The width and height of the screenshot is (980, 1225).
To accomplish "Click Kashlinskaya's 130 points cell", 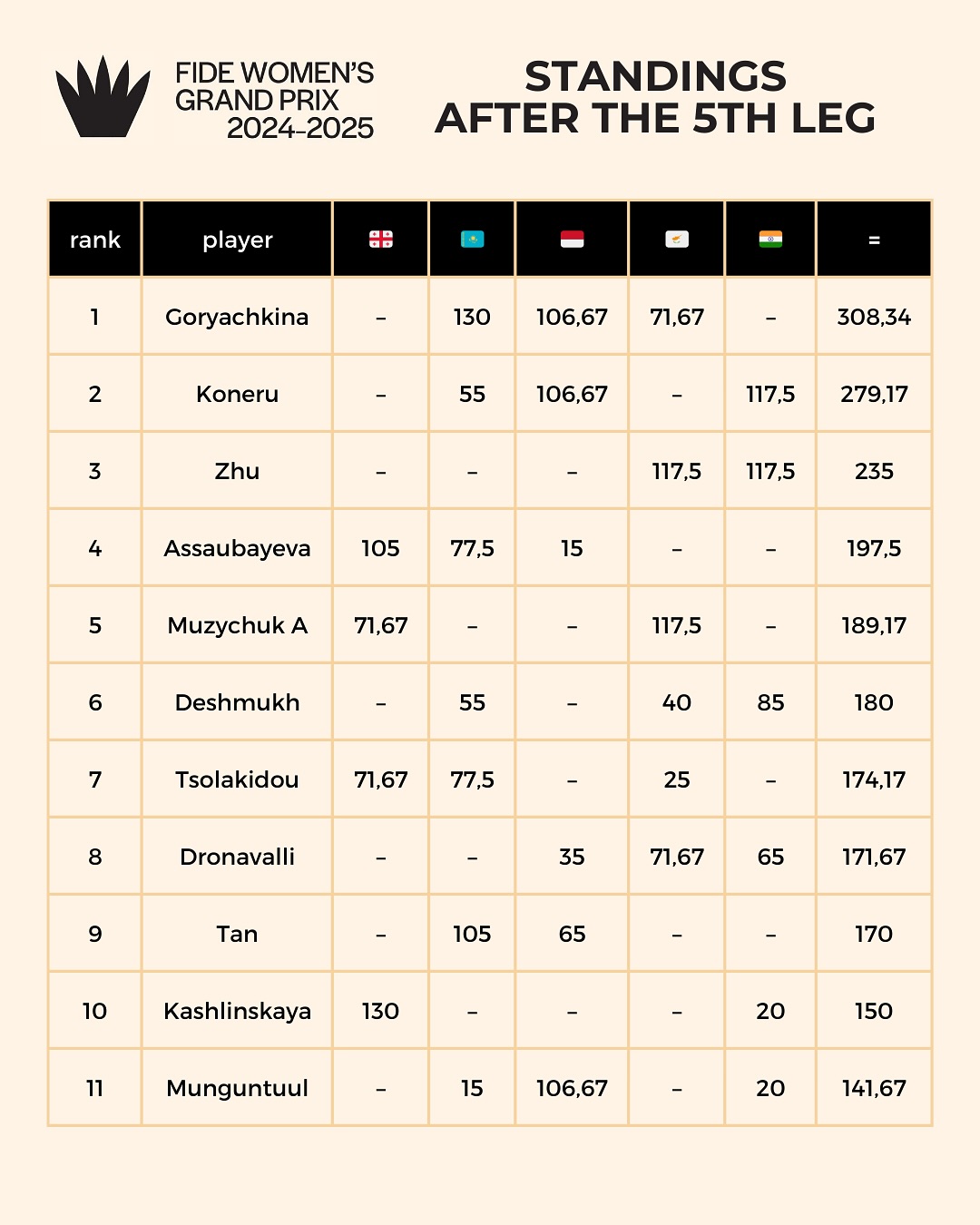I will click(x=380, y=1011).
